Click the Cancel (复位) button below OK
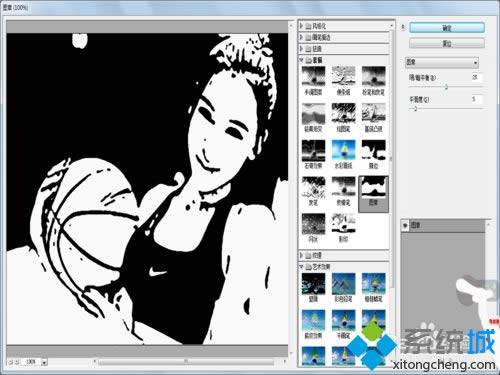This screenshot has width=500, height=375. click(x=447, y=44)
